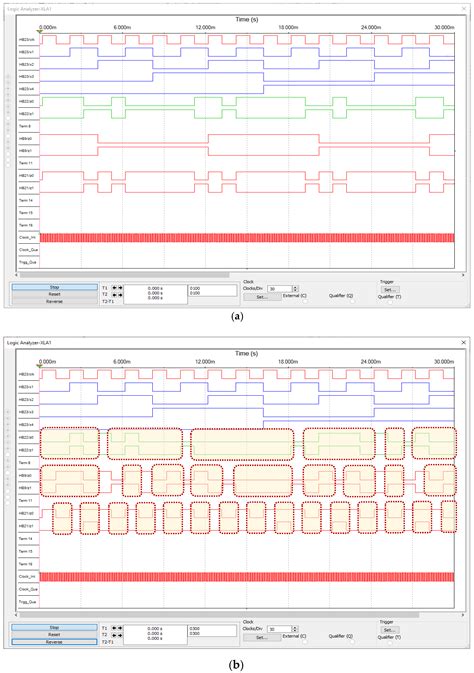Image resolution: width=474 pixels, height=673 pixels.
Task: Open Clock Set dialog in lower analyzer
Action: pyautogui.click(x=262, y=637)
